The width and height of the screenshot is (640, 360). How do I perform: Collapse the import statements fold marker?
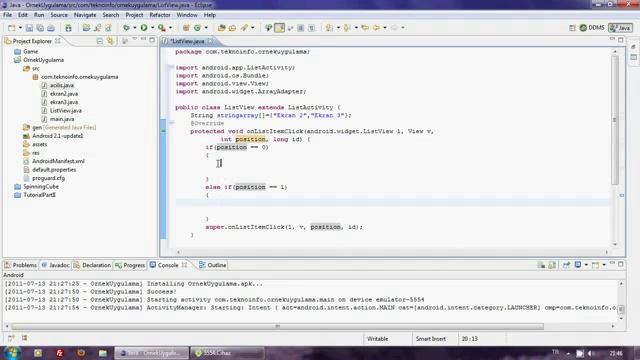tap(171, 67)
